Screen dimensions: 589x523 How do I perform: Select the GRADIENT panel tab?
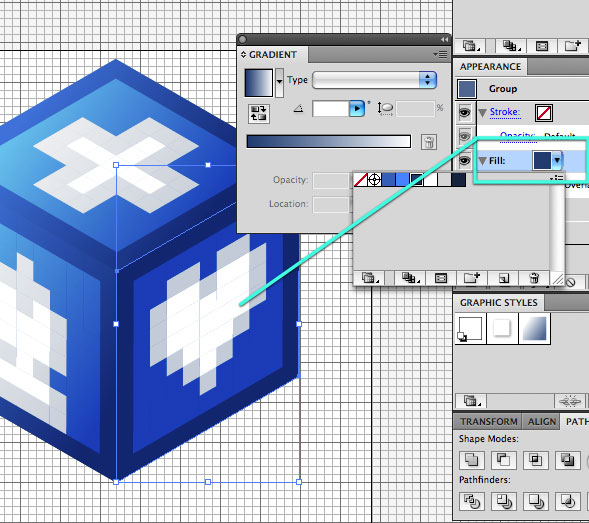pyautogui.click(x=273, y=54)
